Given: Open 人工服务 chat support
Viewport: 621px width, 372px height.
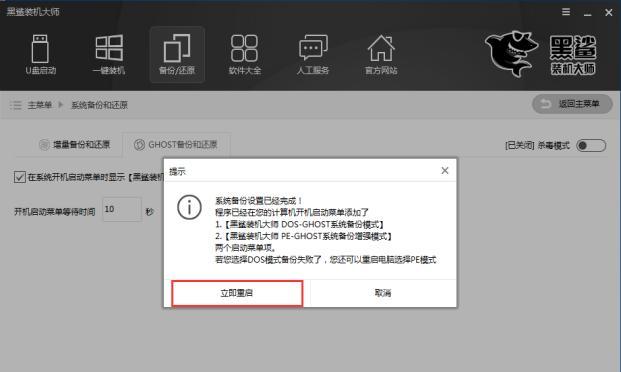Looking at the screenshot, I should pyautogui.click(x=313, y=55).
